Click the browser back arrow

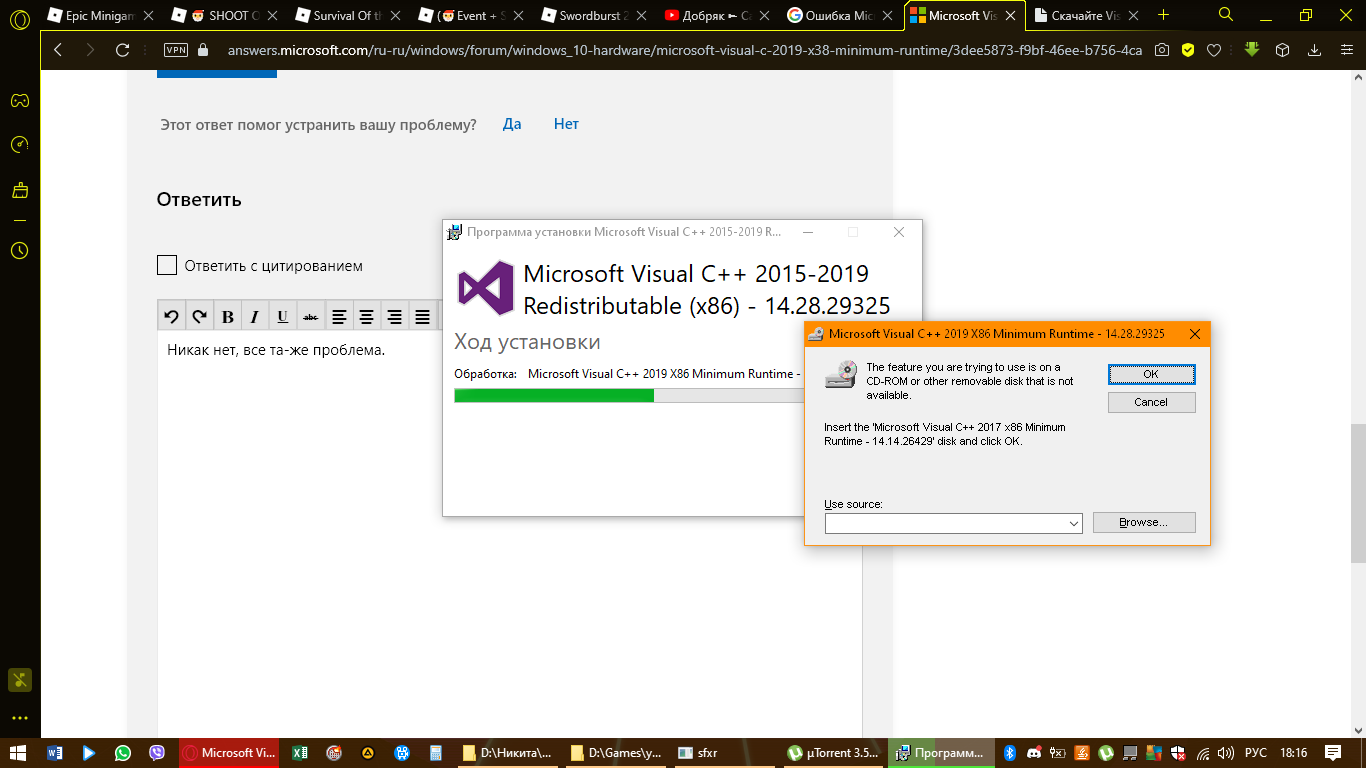pyautogui.click(x=58, y=50)
